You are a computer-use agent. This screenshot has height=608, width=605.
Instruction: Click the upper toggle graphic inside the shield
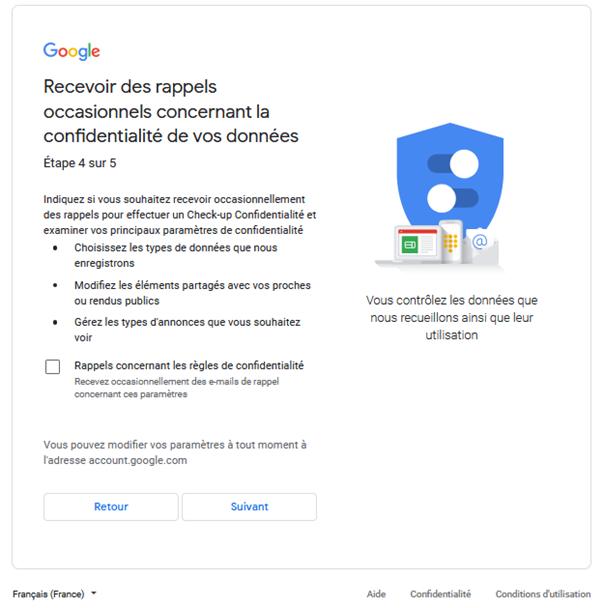pyautogui.click(x=453, y=163)
